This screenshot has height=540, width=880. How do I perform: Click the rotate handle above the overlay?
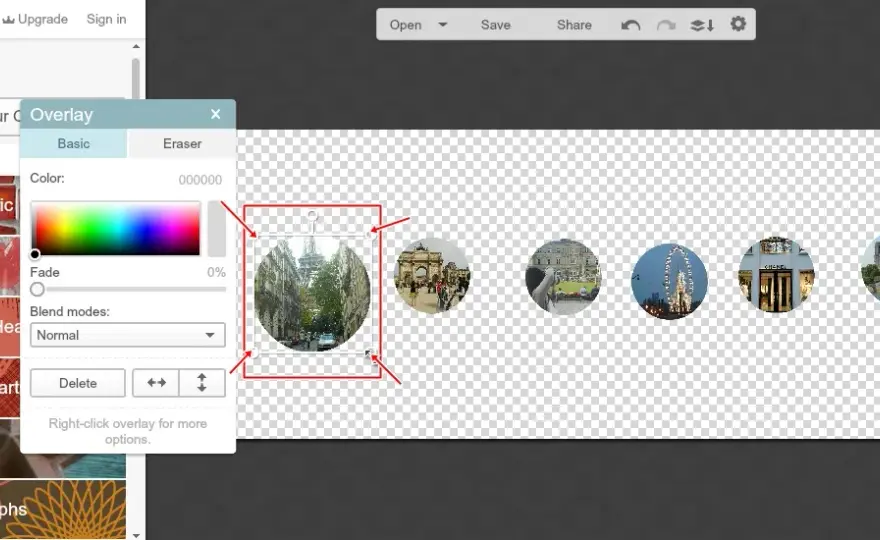coord(312,216)
